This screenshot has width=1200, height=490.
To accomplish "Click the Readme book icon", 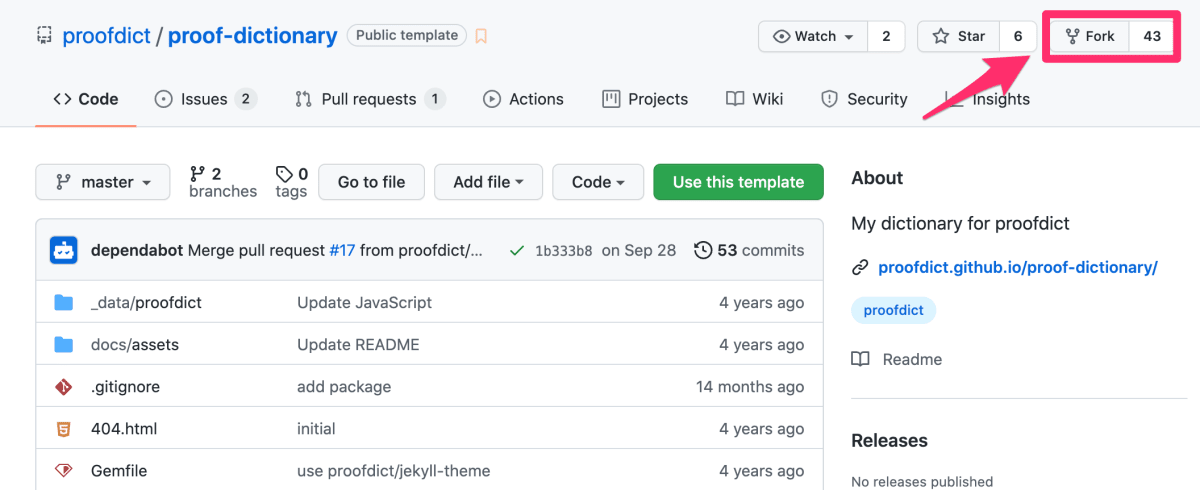I will pos(860,359).
